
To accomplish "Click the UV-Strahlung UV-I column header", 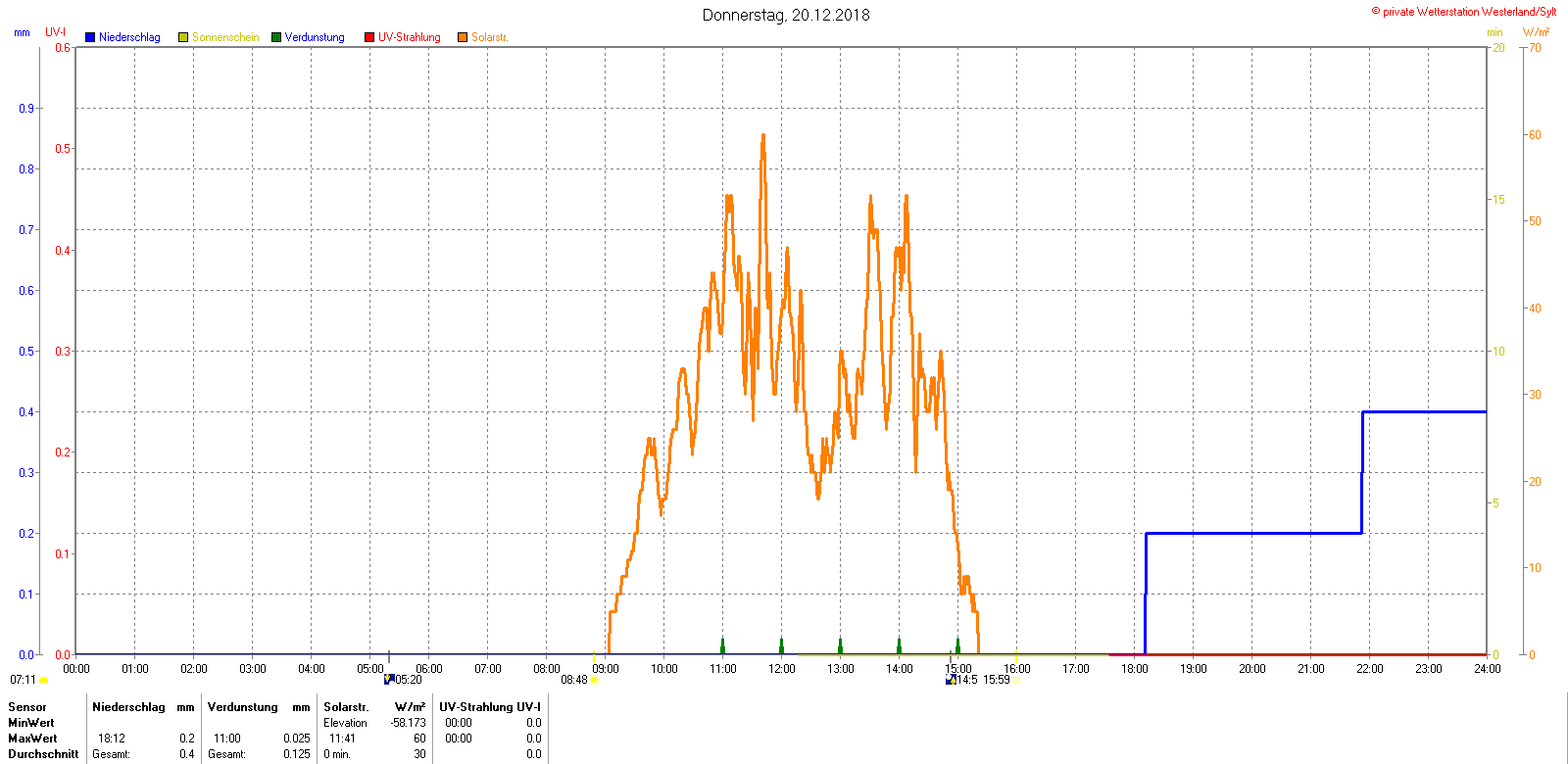I will (490, 707).
